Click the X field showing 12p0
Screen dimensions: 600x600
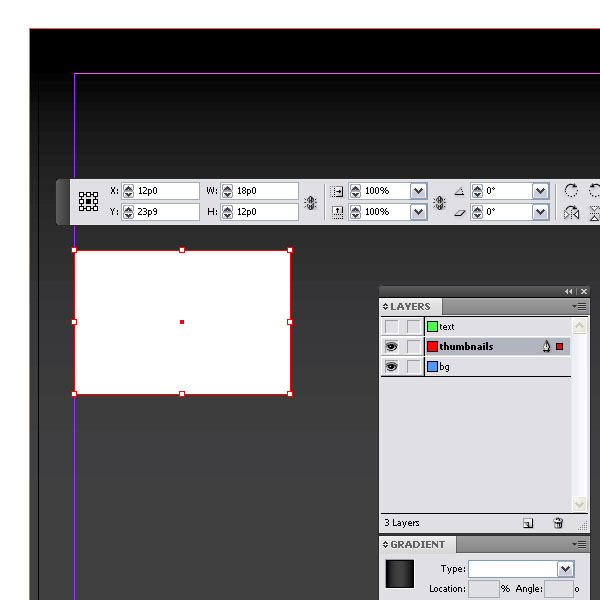[167, 191]
